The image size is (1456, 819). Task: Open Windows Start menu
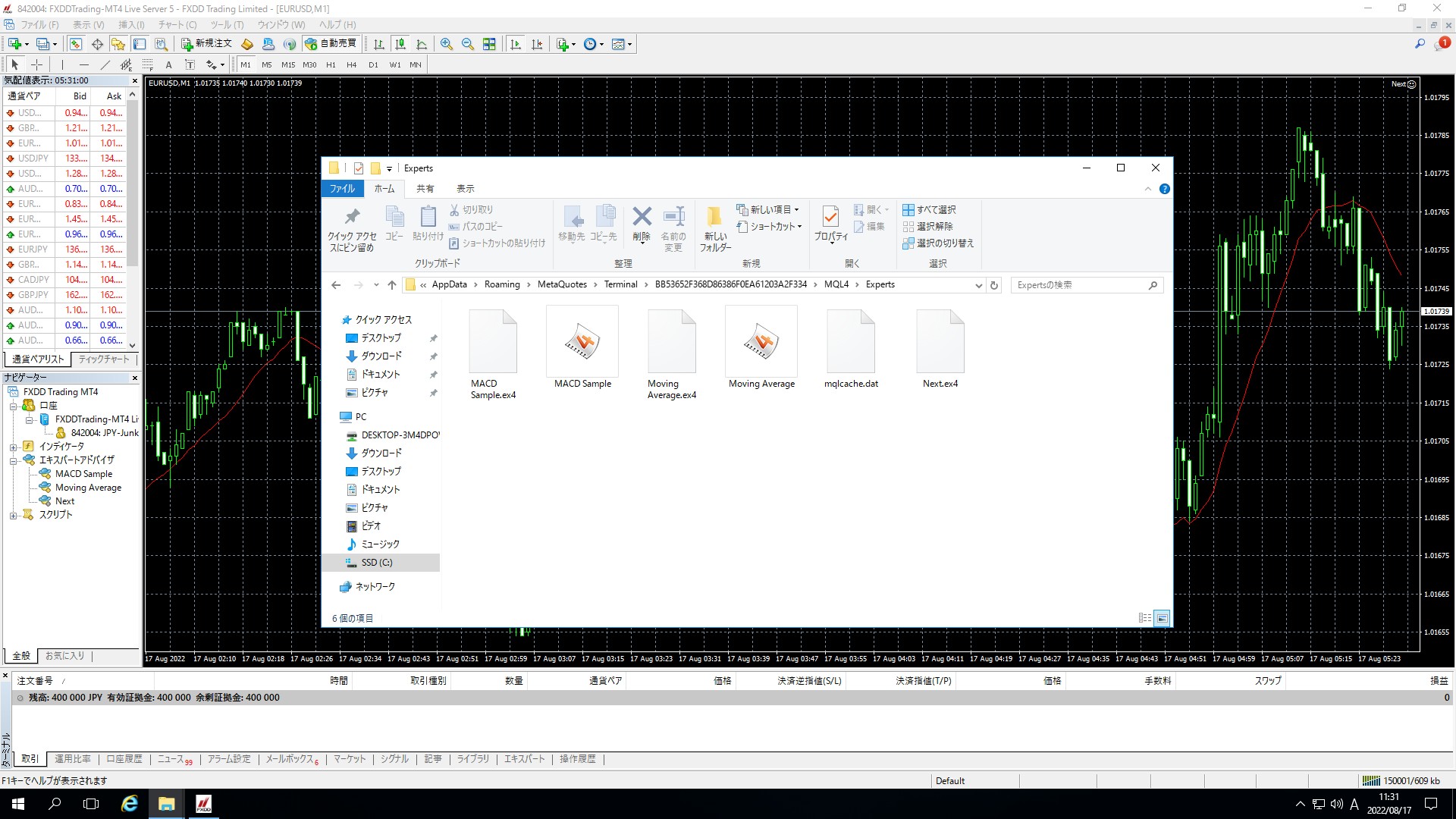pyautogui.click(x=18, y=804)
